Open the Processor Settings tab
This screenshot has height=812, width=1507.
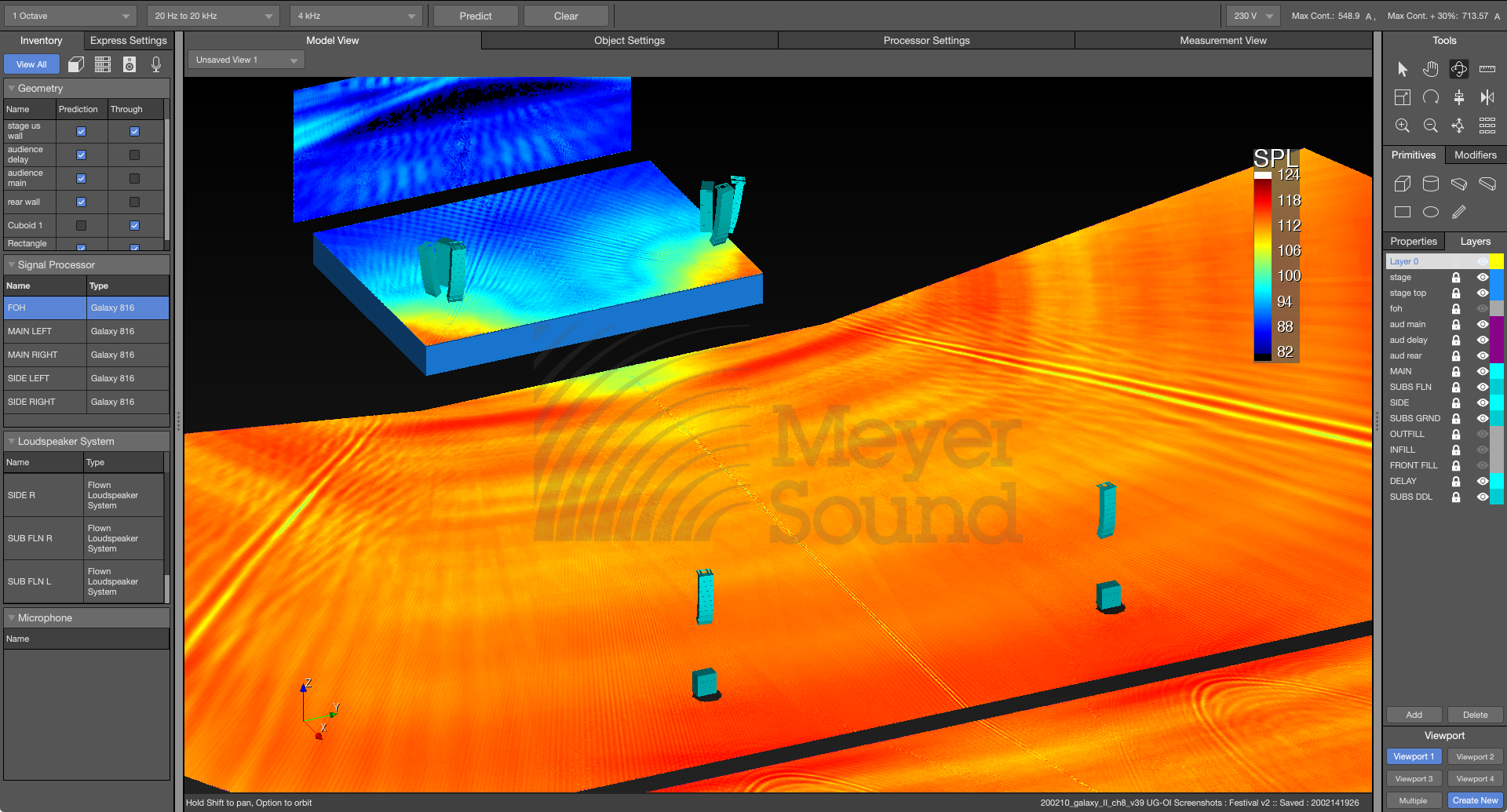point(926,40)
